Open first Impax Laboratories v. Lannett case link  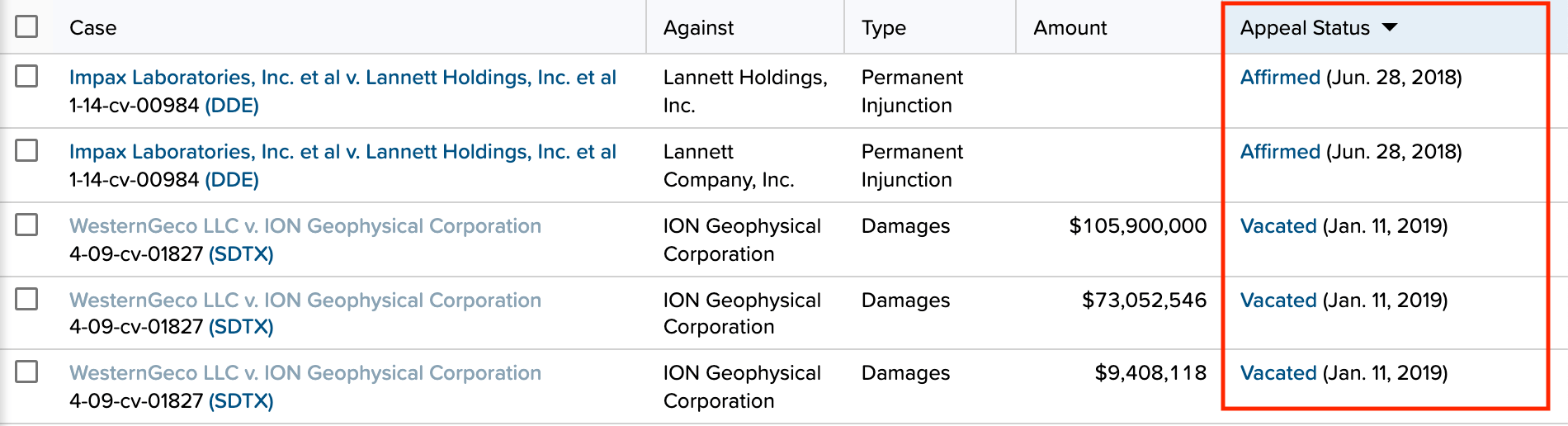pyautogui.click(x=342, y=78)
